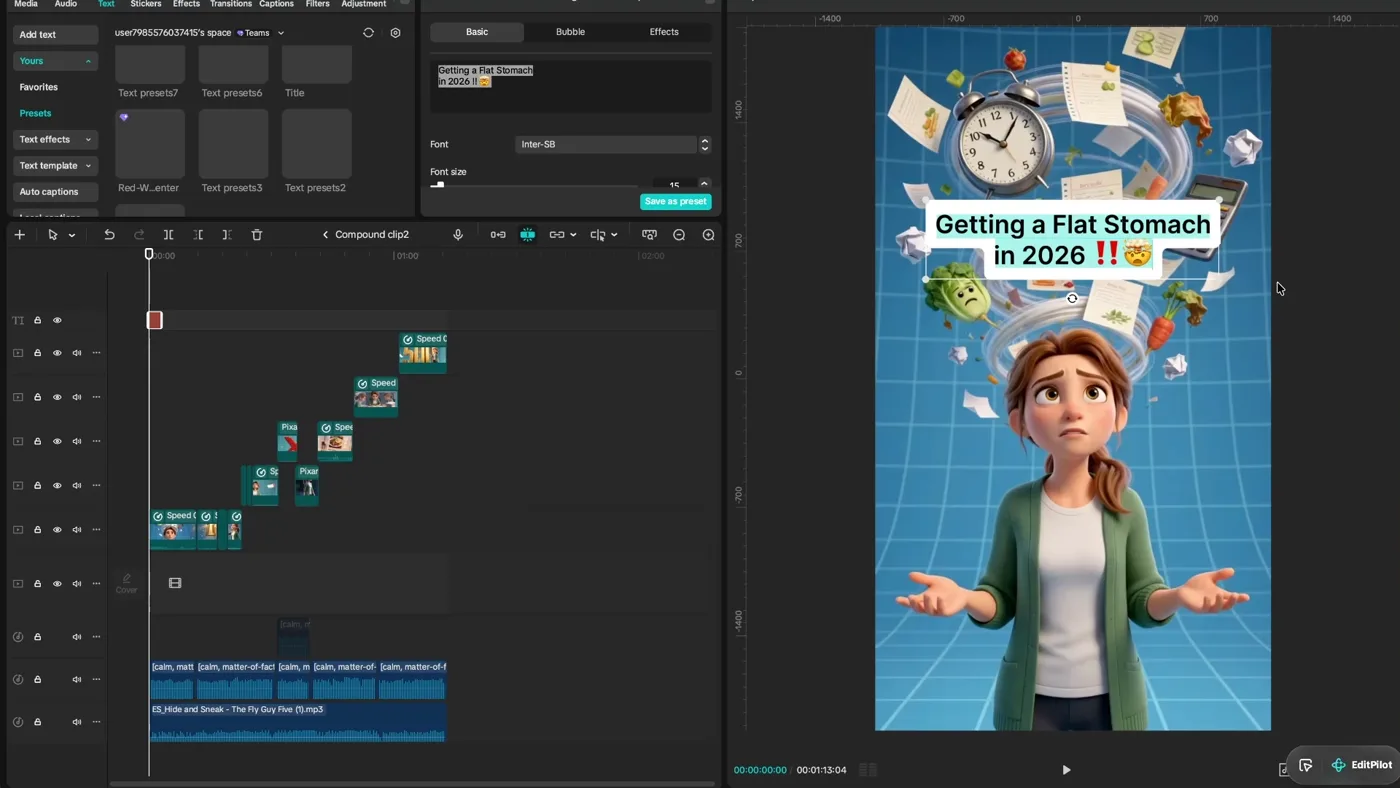Split the clip at the playhead
Image resolution: width=1400 pixels, height=788 pixels.
coord(168,235)
